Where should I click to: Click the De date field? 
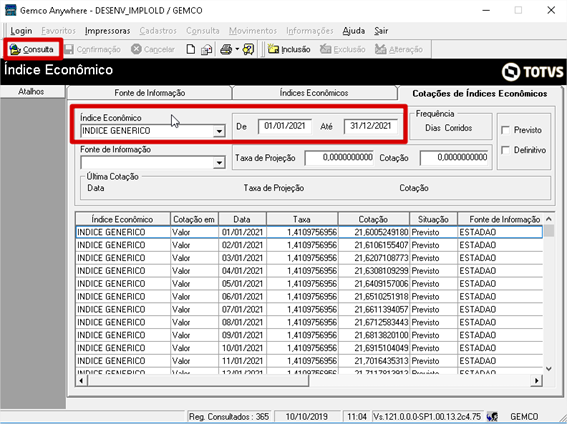point(285,126)
